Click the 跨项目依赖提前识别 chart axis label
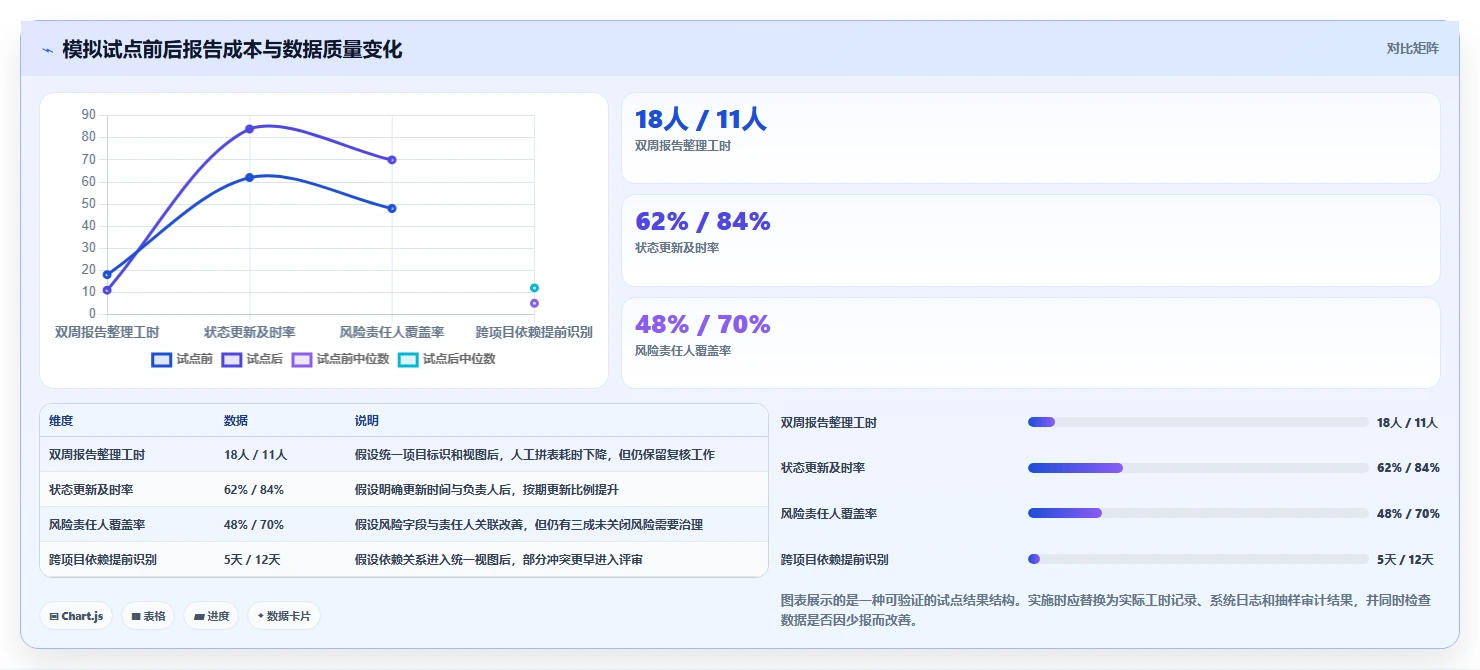Viewport: 1480px width, 670px height. point(534,332)
